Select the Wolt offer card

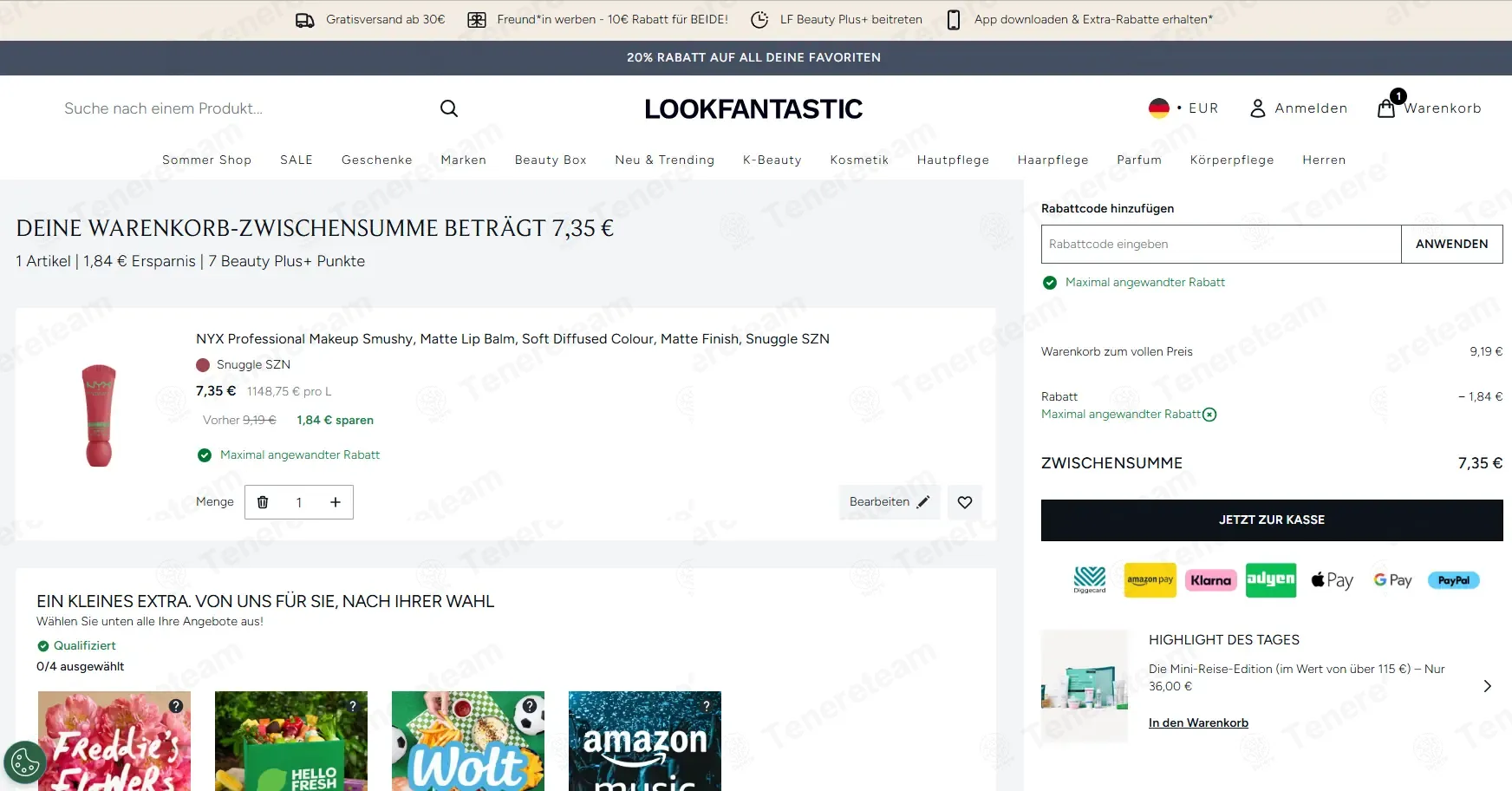point(468,741)
